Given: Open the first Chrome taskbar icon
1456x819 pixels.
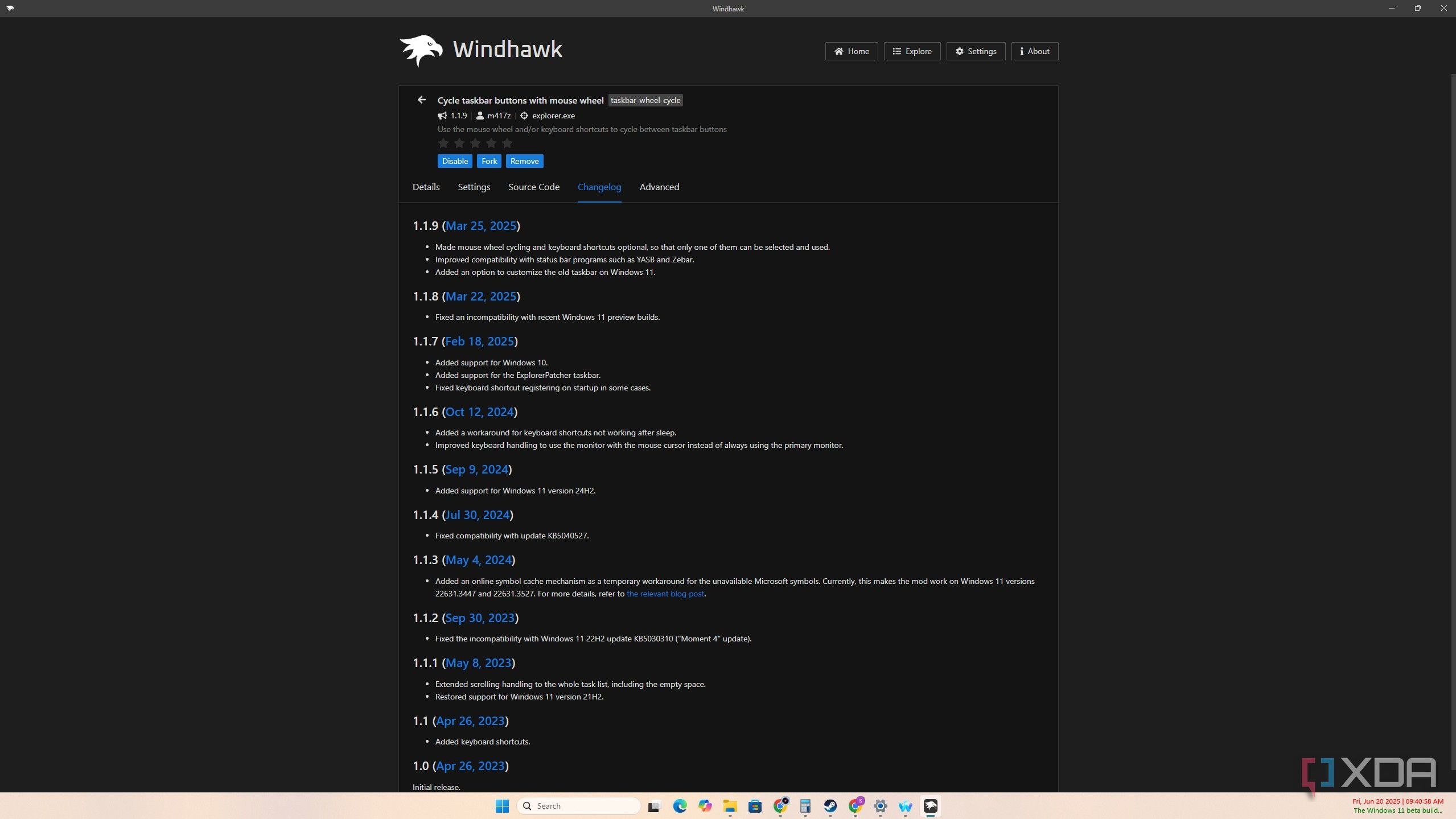Looking at the screenshot, I should click(780, 806).
